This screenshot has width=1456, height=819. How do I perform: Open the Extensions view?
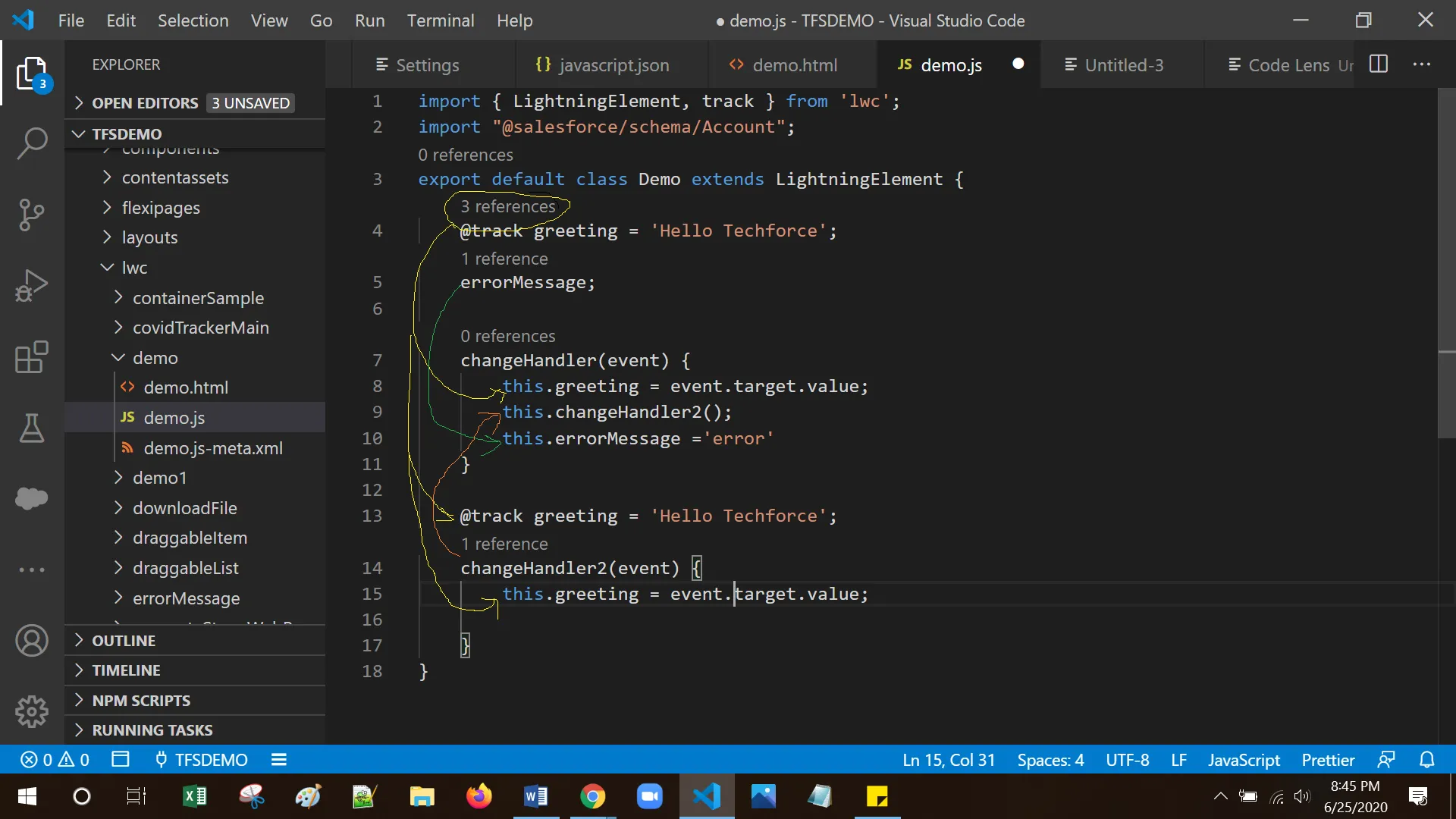coord(31,357)
